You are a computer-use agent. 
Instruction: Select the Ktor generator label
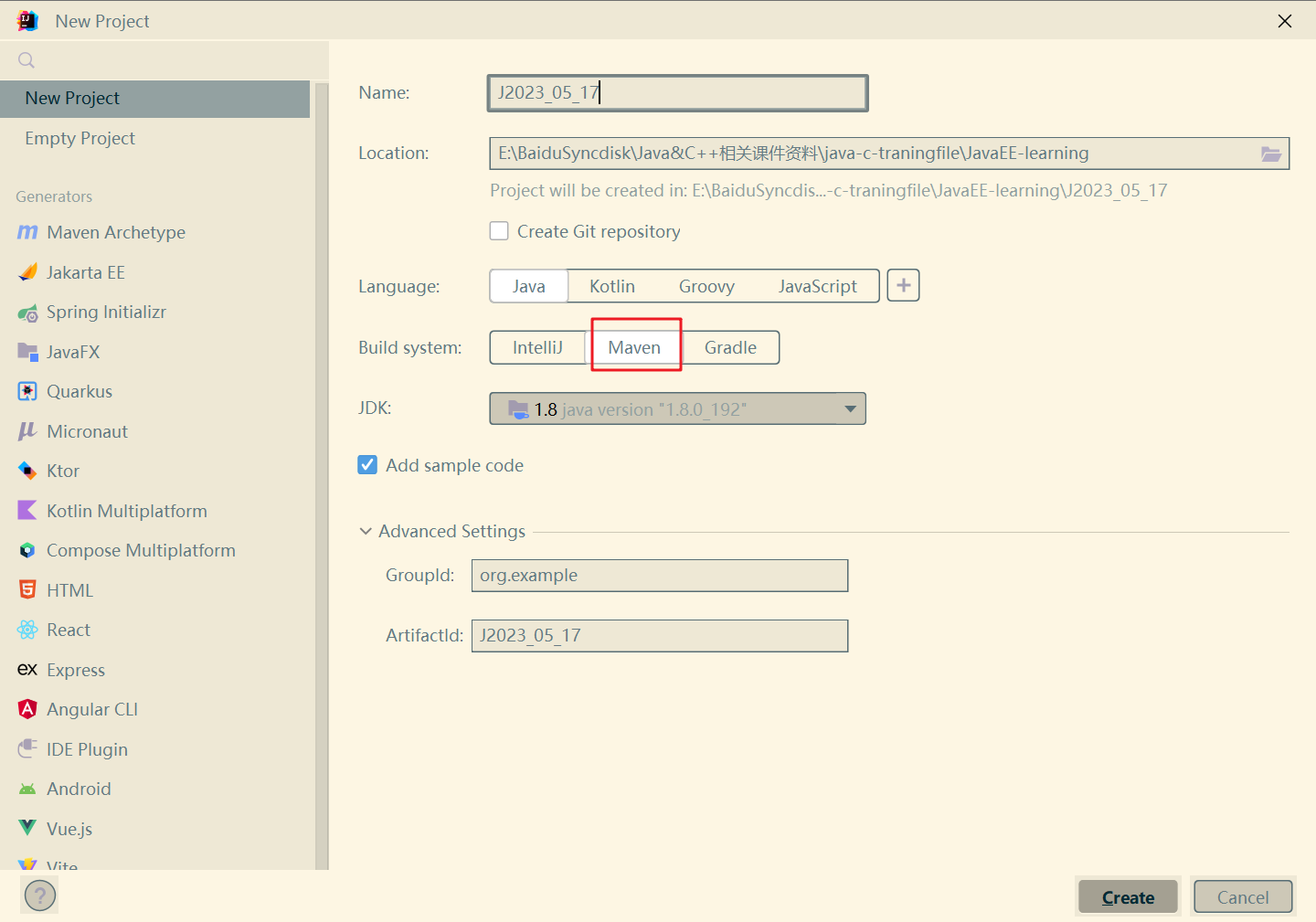[x=63, y=471]
